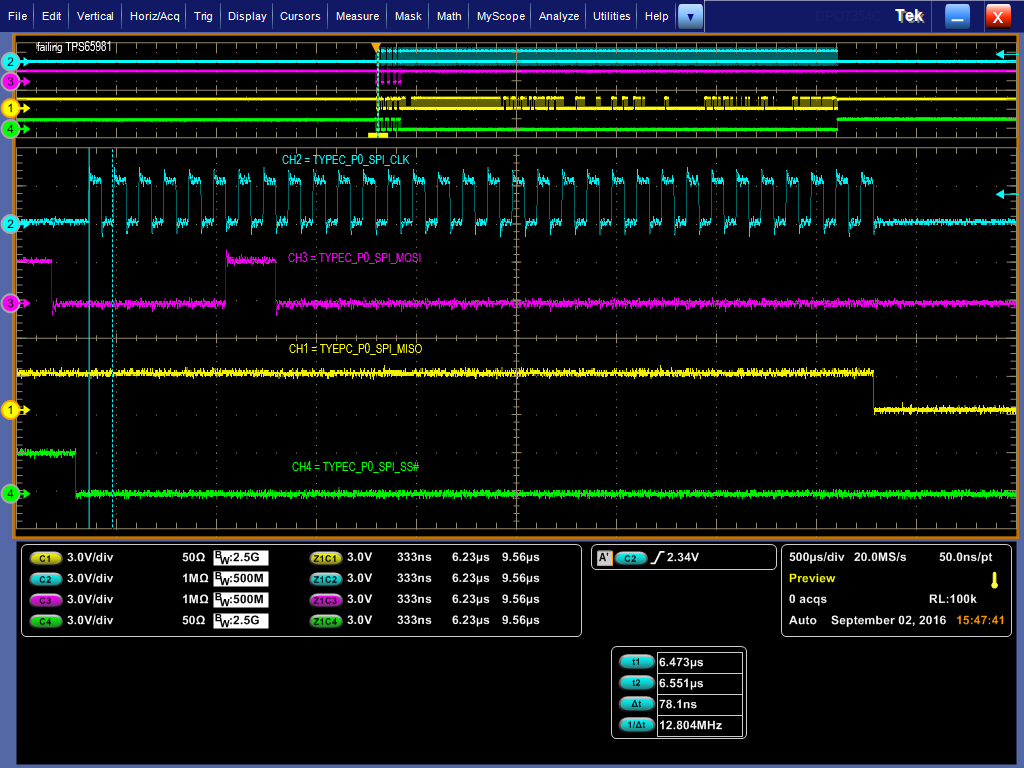Open the Cursors menu
The image size is (1024, 768).
300,16
